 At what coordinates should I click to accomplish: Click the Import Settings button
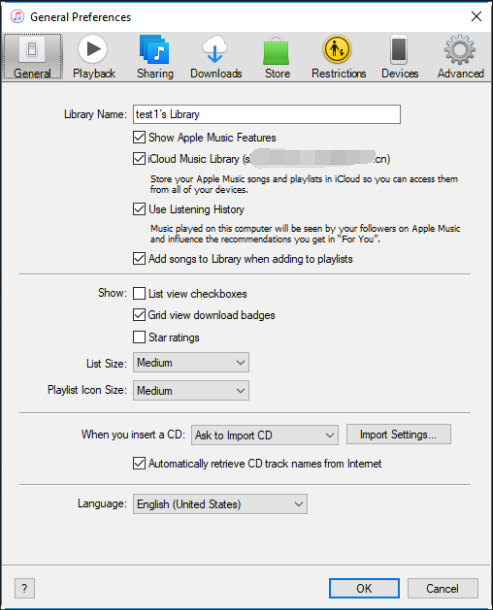(x=398, y=434)
